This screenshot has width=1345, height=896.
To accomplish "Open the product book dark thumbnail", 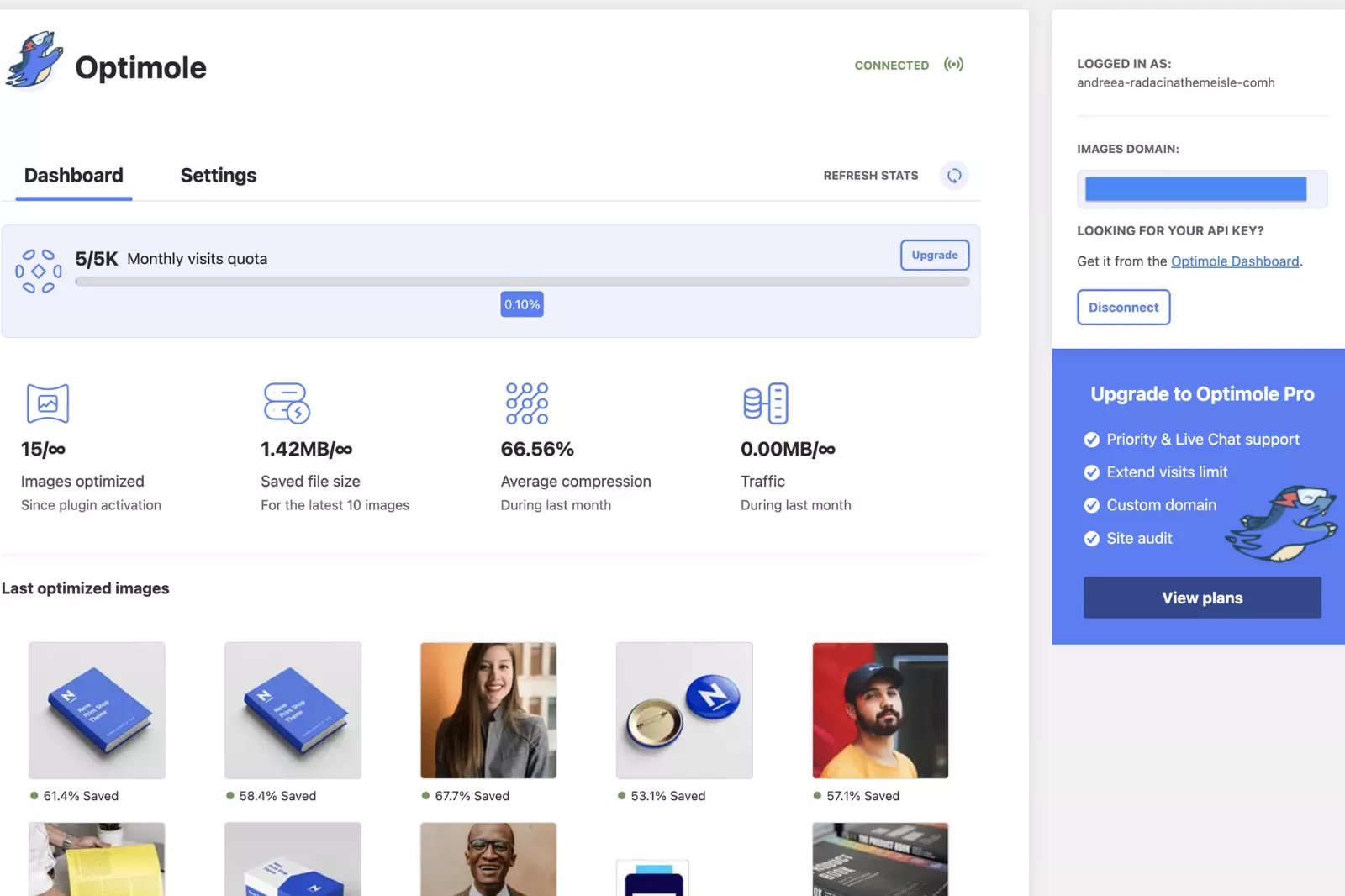I will coord(880,859).
